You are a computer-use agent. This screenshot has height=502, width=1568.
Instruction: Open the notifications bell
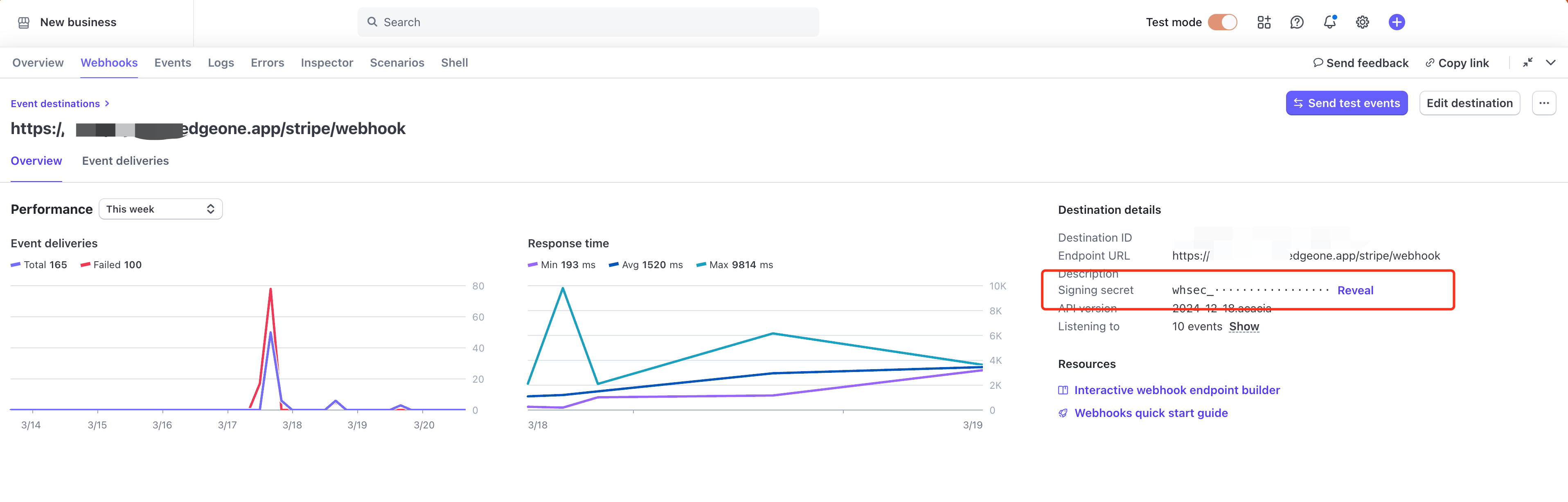[x=1329, y=22]
